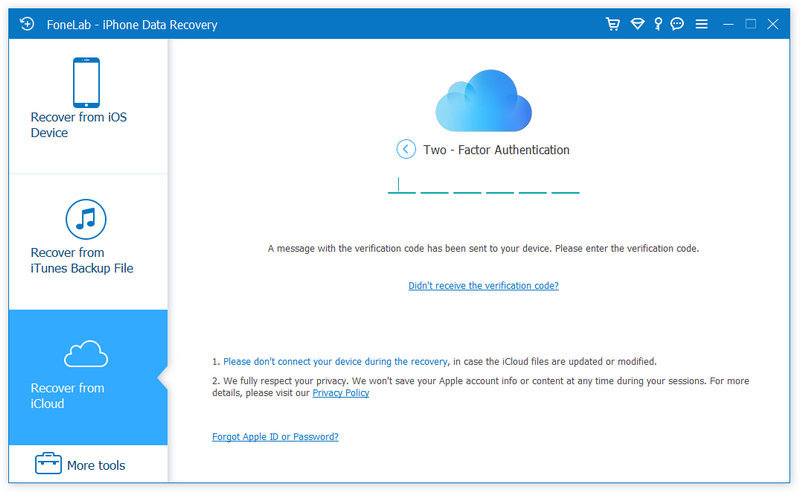Click the fourth verification code digit field
Image resolution: width=800 pixels, height=493 pixels.
[500, 185]
